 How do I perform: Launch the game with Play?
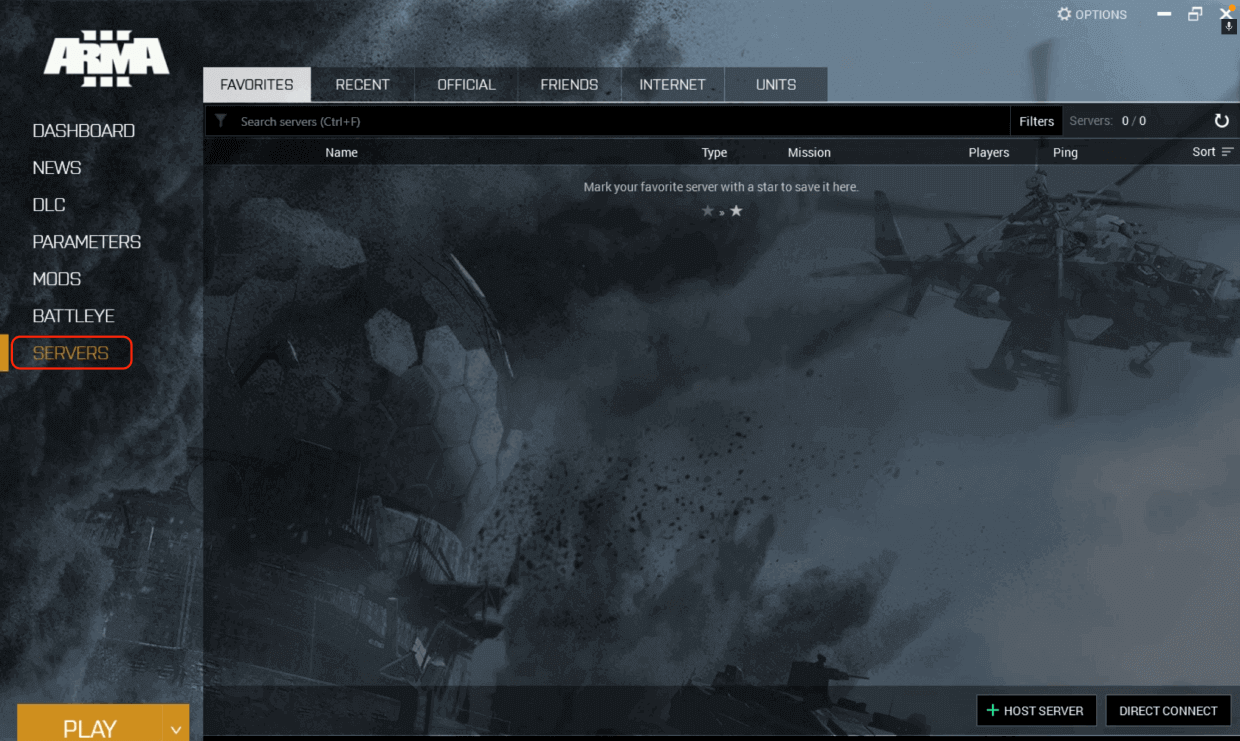pyautogui.click(x=90, y=729)
